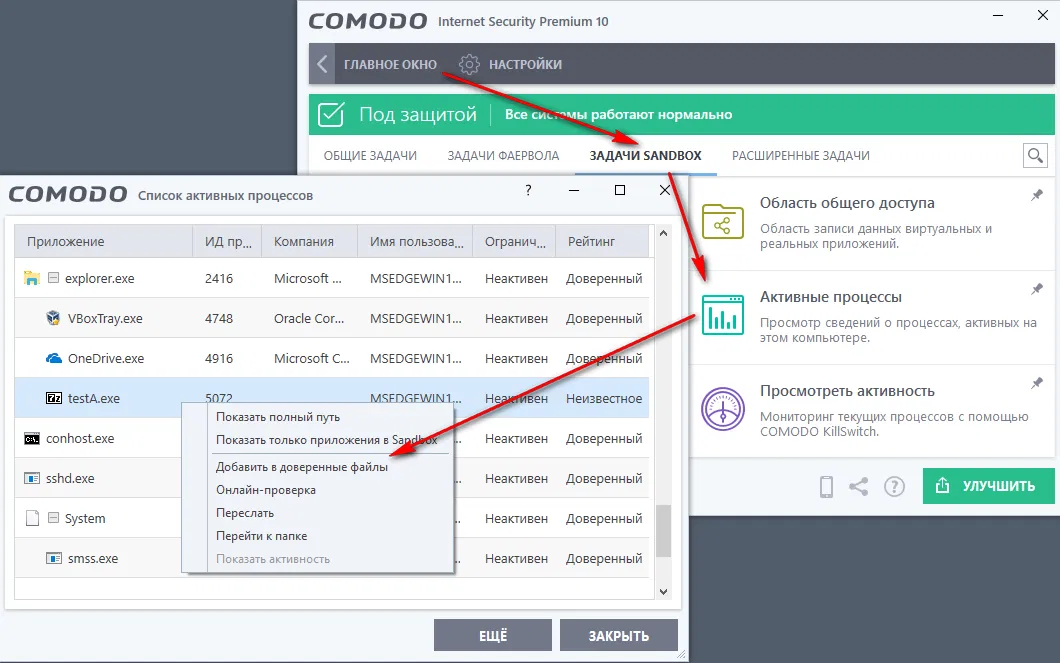This screenshot has width=1060, height=663.
Task: Click the УЛУЧШИТЬ upgrade button
Action: [x=988, y=486]
